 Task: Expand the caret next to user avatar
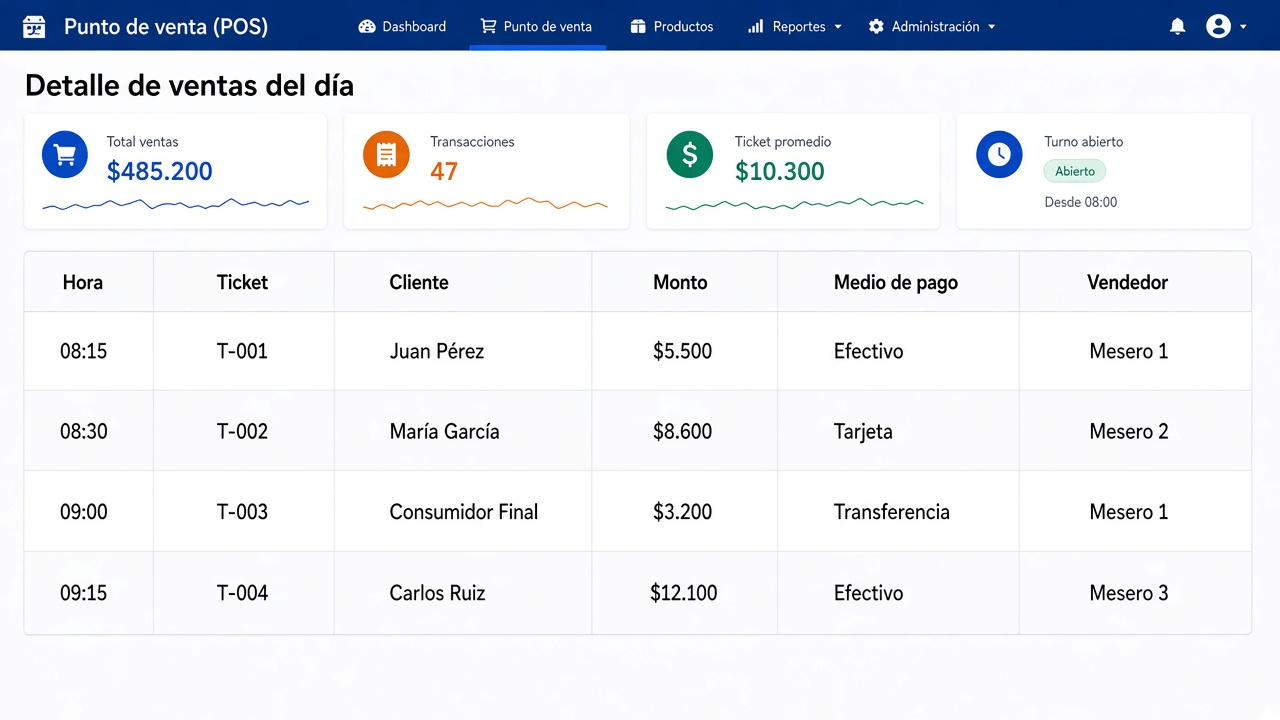[x=1243, y=27]
